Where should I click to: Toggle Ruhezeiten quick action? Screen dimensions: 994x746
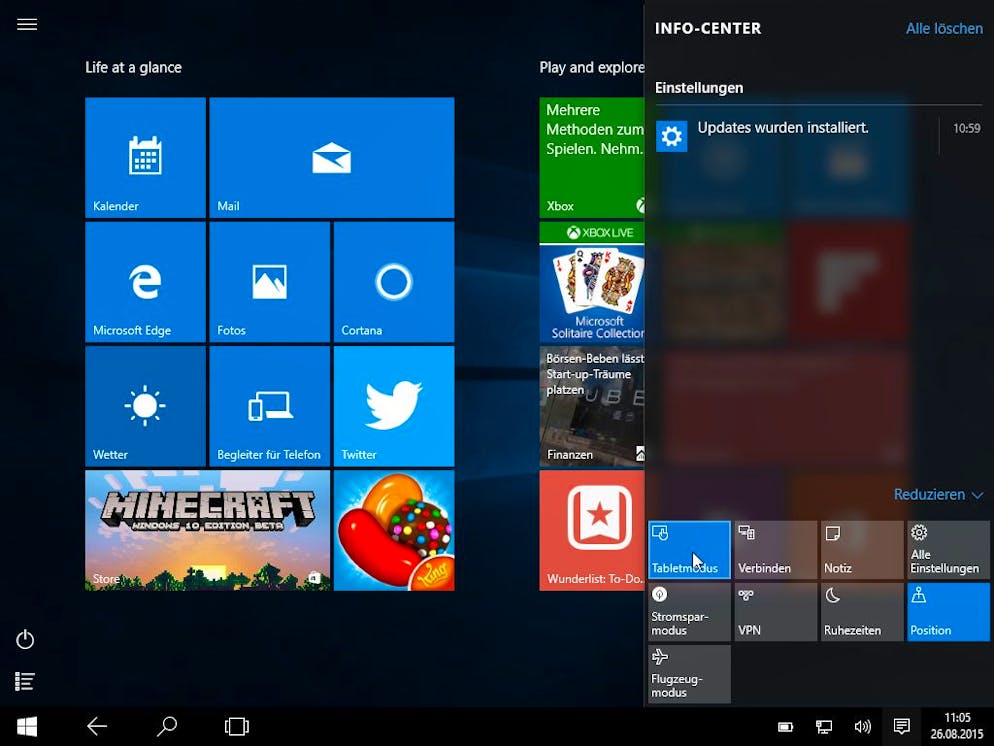click(x=862, y=612)
